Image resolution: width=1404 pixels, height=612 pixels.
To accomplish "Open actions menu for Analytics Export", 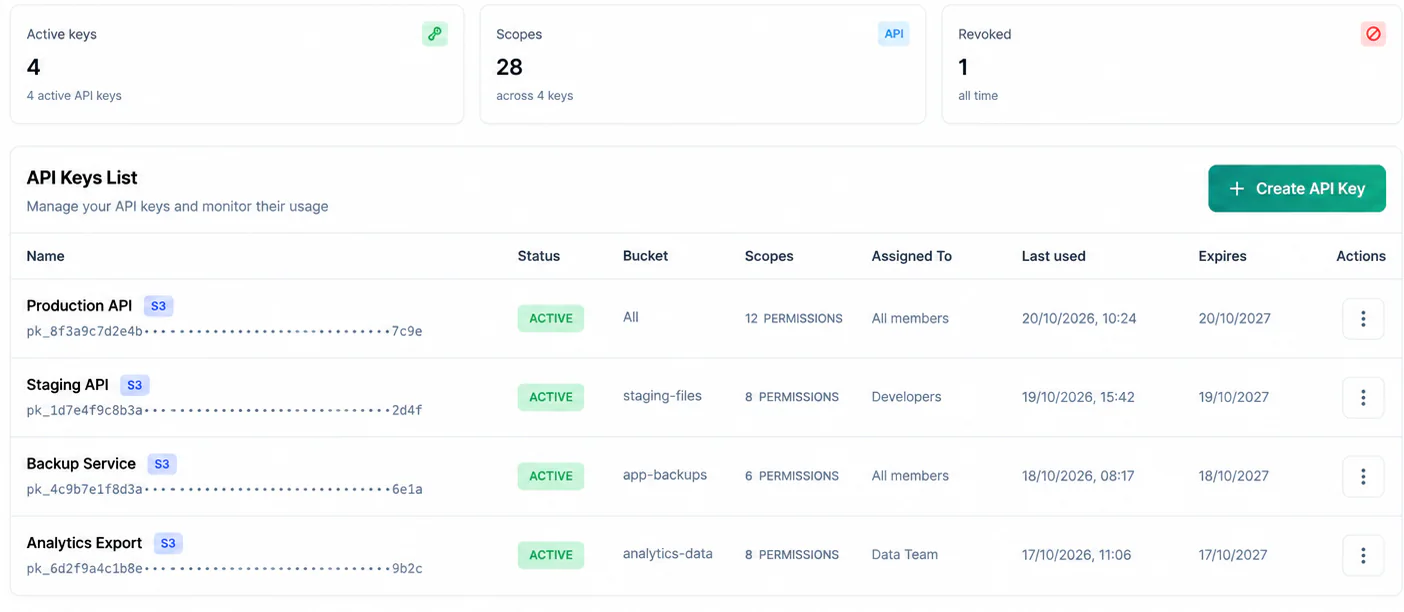I will [1363, 555].
